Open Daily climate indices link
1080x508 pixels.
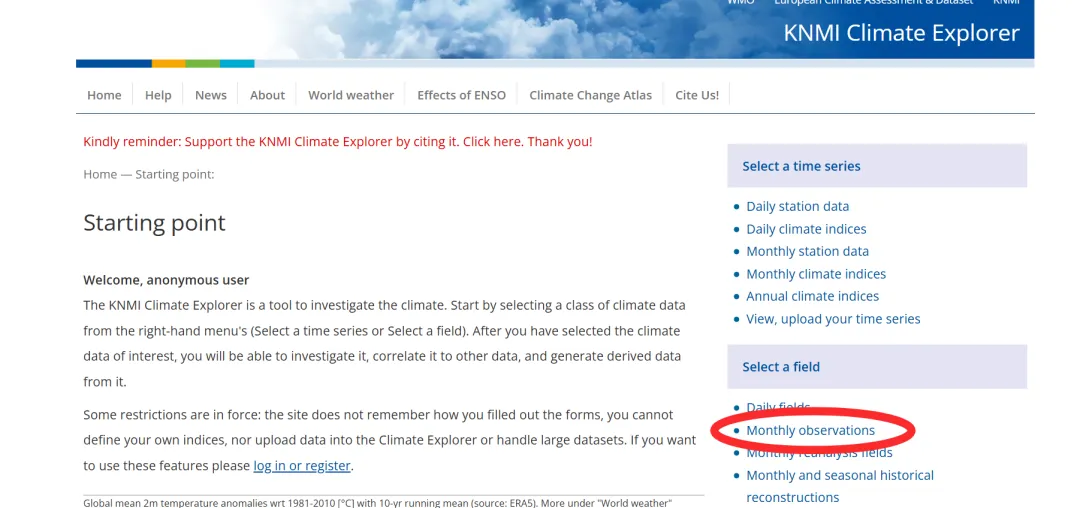(x=807, y=229)
